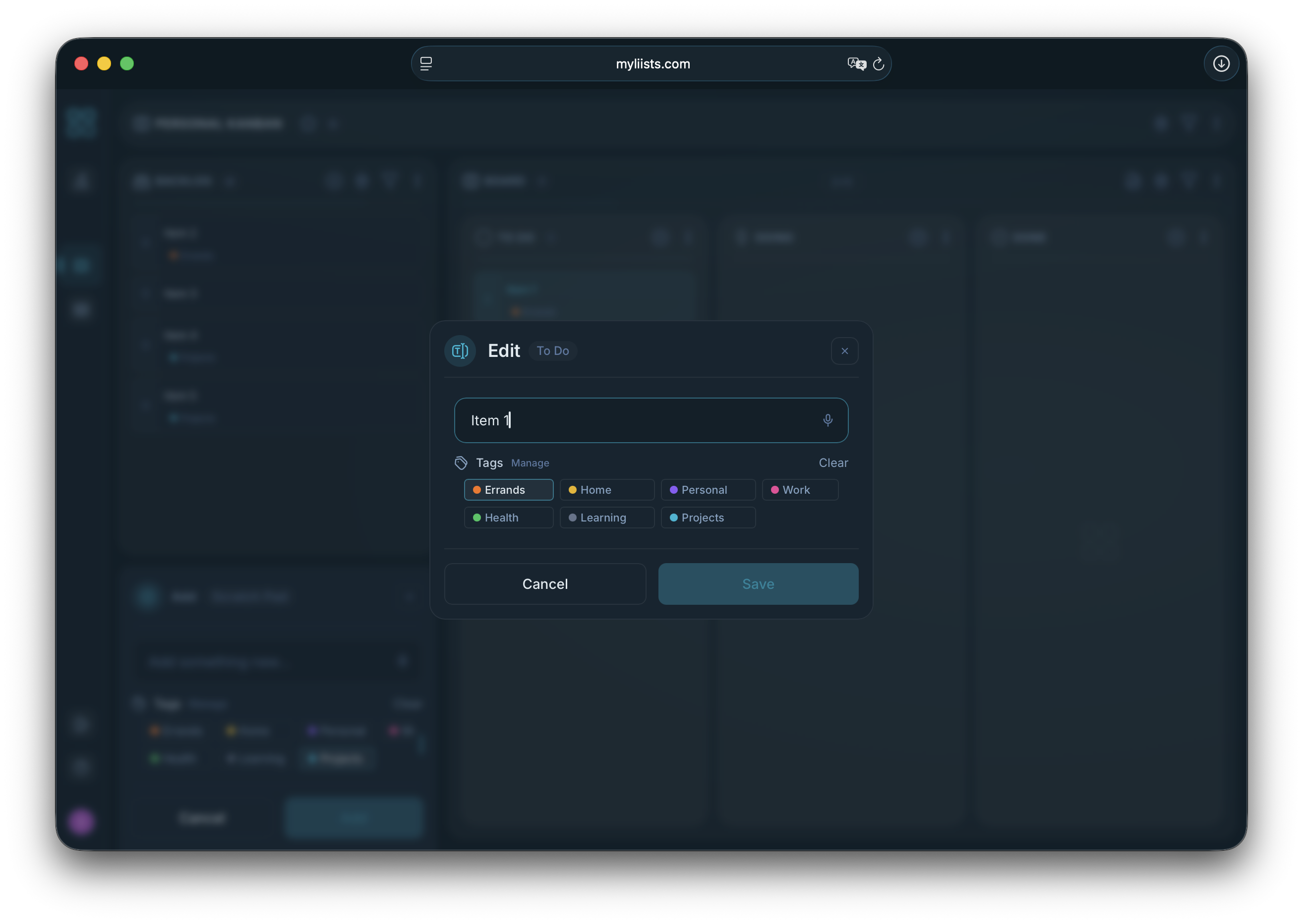Click the profile avatar at the sidebar bottom
The height and width of the screenshot is (924, 1303).
click(81, 821)
